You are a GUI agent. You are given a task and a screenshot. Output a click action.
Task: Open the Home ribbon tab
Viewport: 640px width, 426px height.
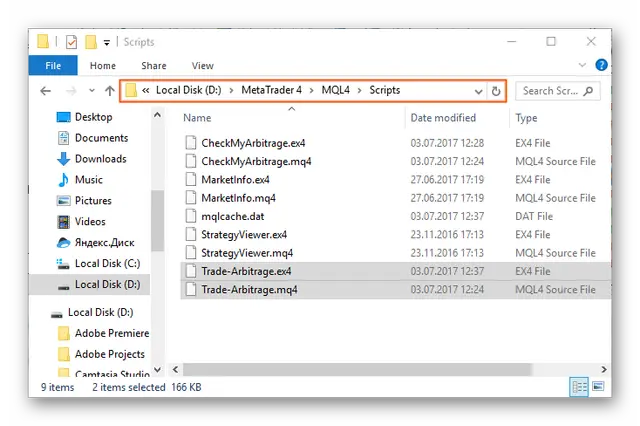tap(103, 66)
